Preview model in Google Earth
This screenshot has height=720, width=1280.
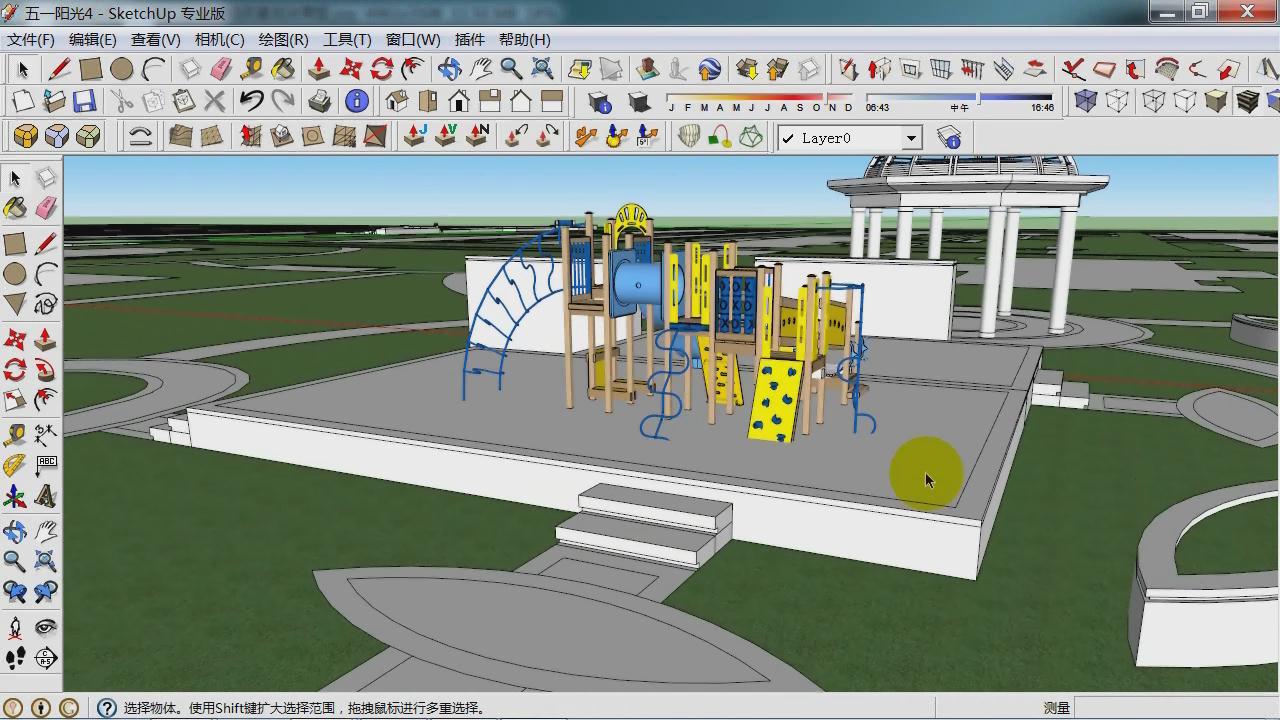click(x=709, y=69)
